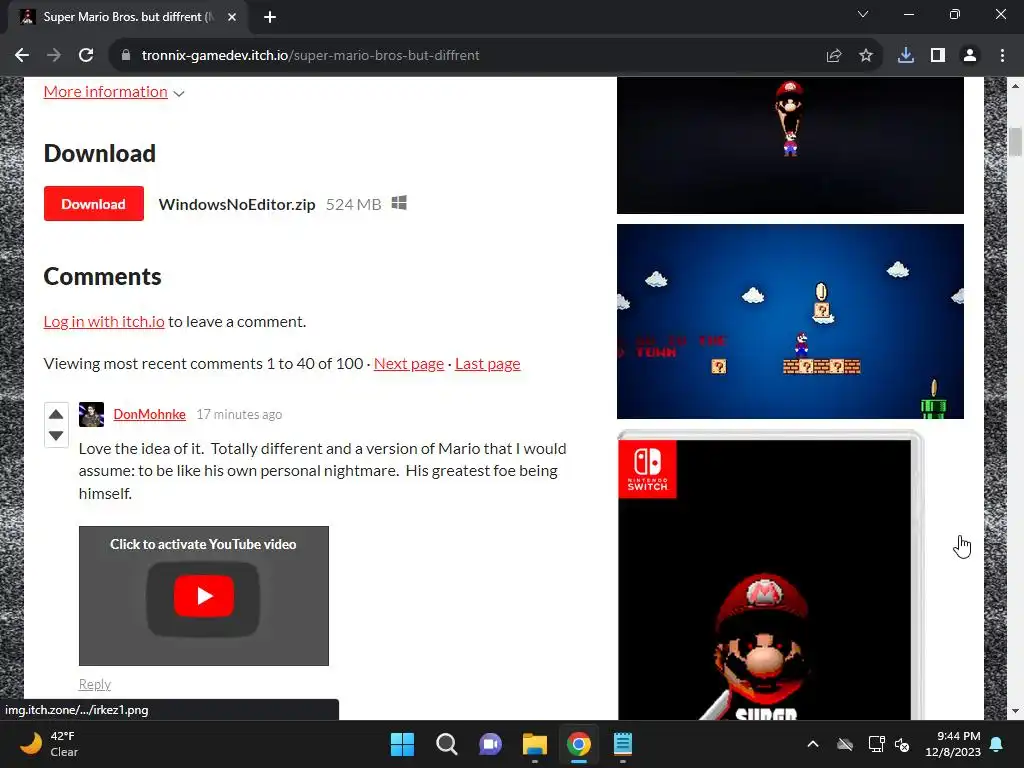
Task: Open Chrome profile menu
Action: click(x=970, y=56)
